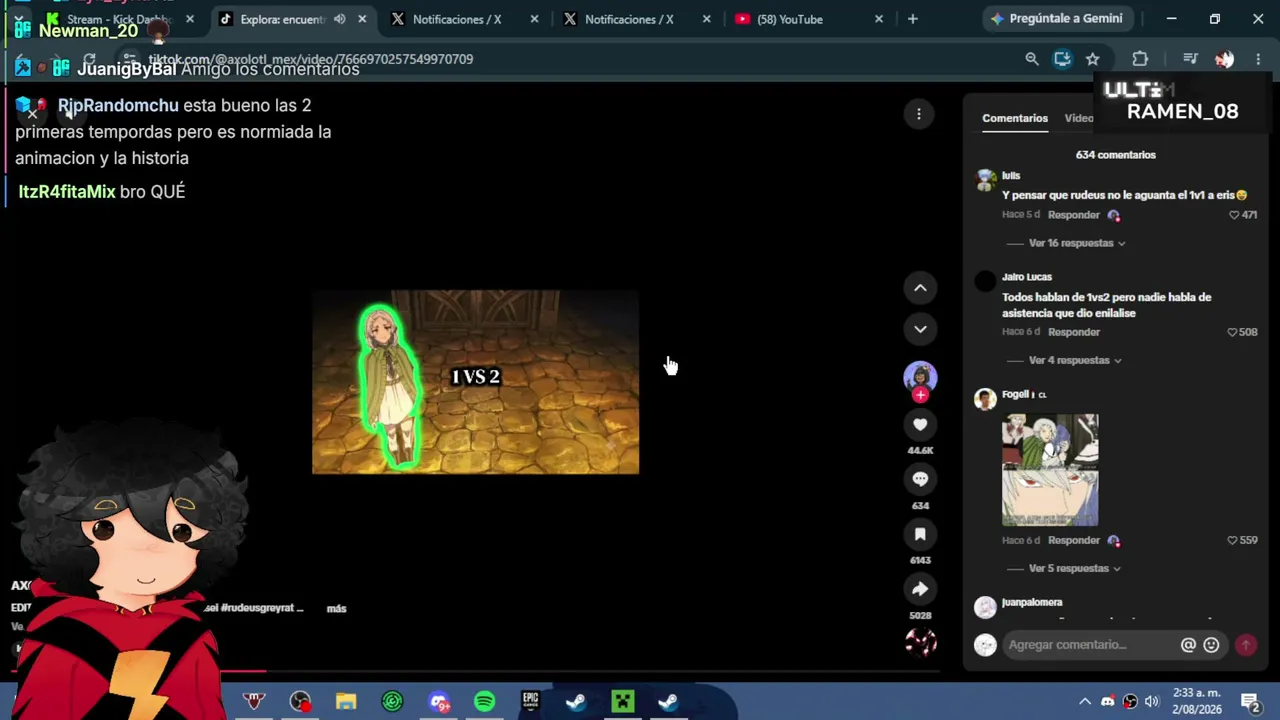Close the TikTok 'Explora' tab
Image resolution: width=1280 pixels, height=720 pixels.
[x=362, y=19]
